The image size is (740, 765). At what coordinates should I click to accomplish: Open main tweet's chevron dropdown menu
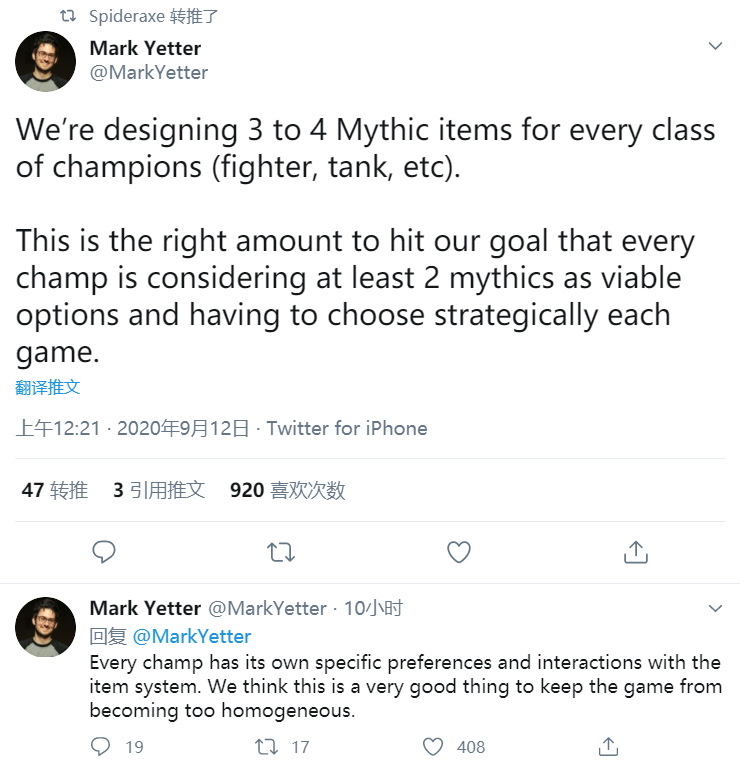pyautogui.click(x=715, y=46)
